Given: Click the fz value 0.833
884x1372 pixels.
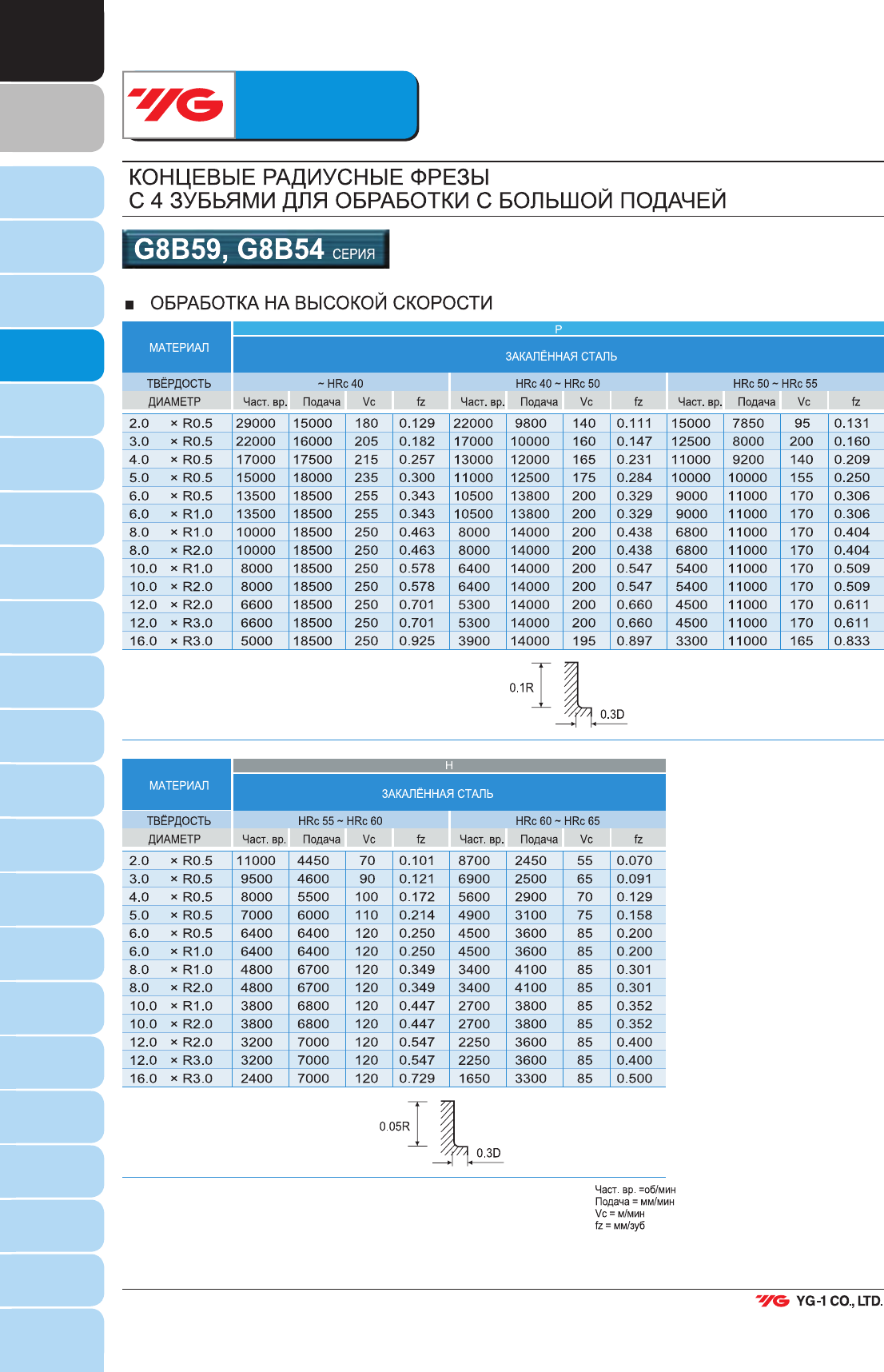Looking at the screenshot, I should (x=852, y=640).
